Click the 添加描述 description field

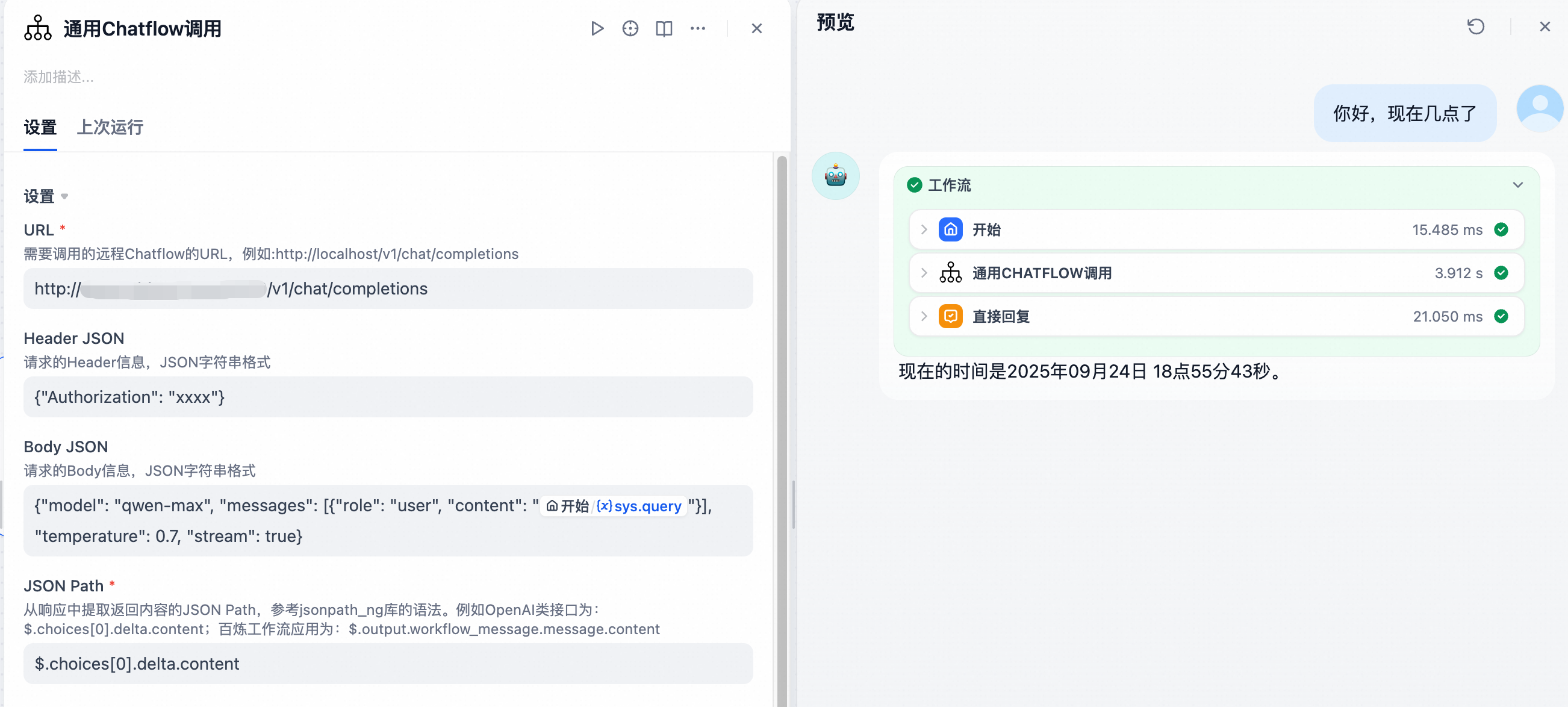click(x=58, y=76)
